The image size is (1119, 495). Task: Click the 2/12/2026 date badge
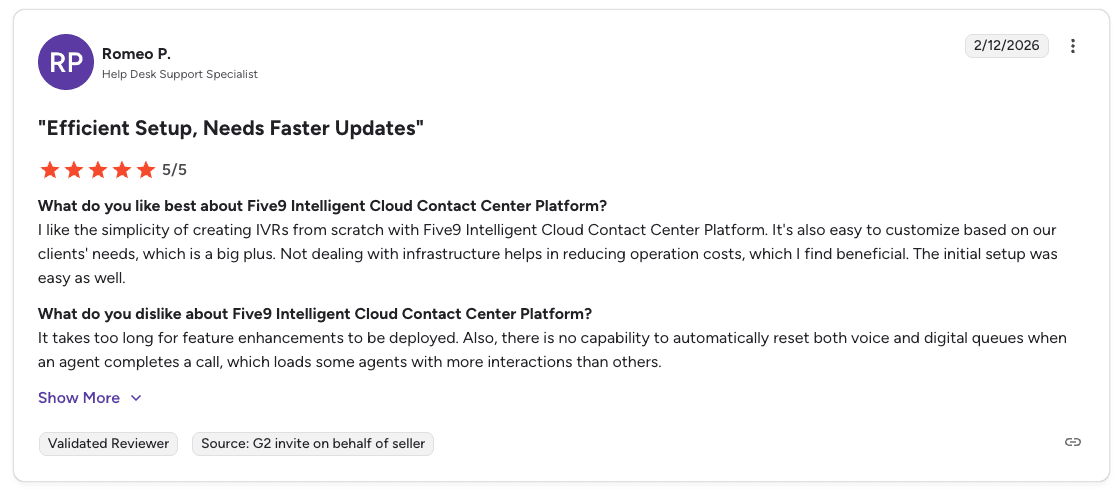pyautogui.click(x=1006, y=46)
